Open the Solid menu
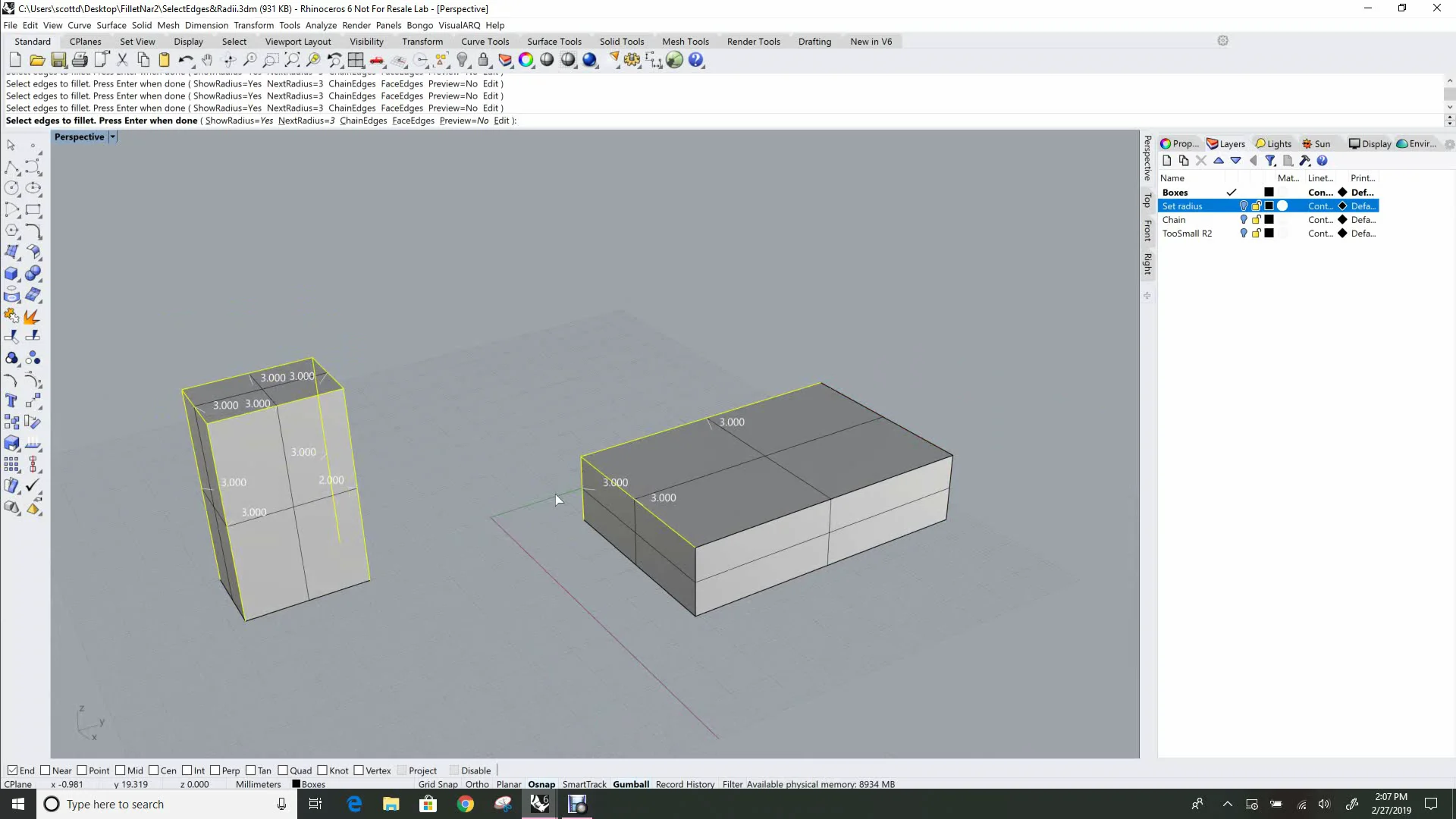 coord(142,25)
